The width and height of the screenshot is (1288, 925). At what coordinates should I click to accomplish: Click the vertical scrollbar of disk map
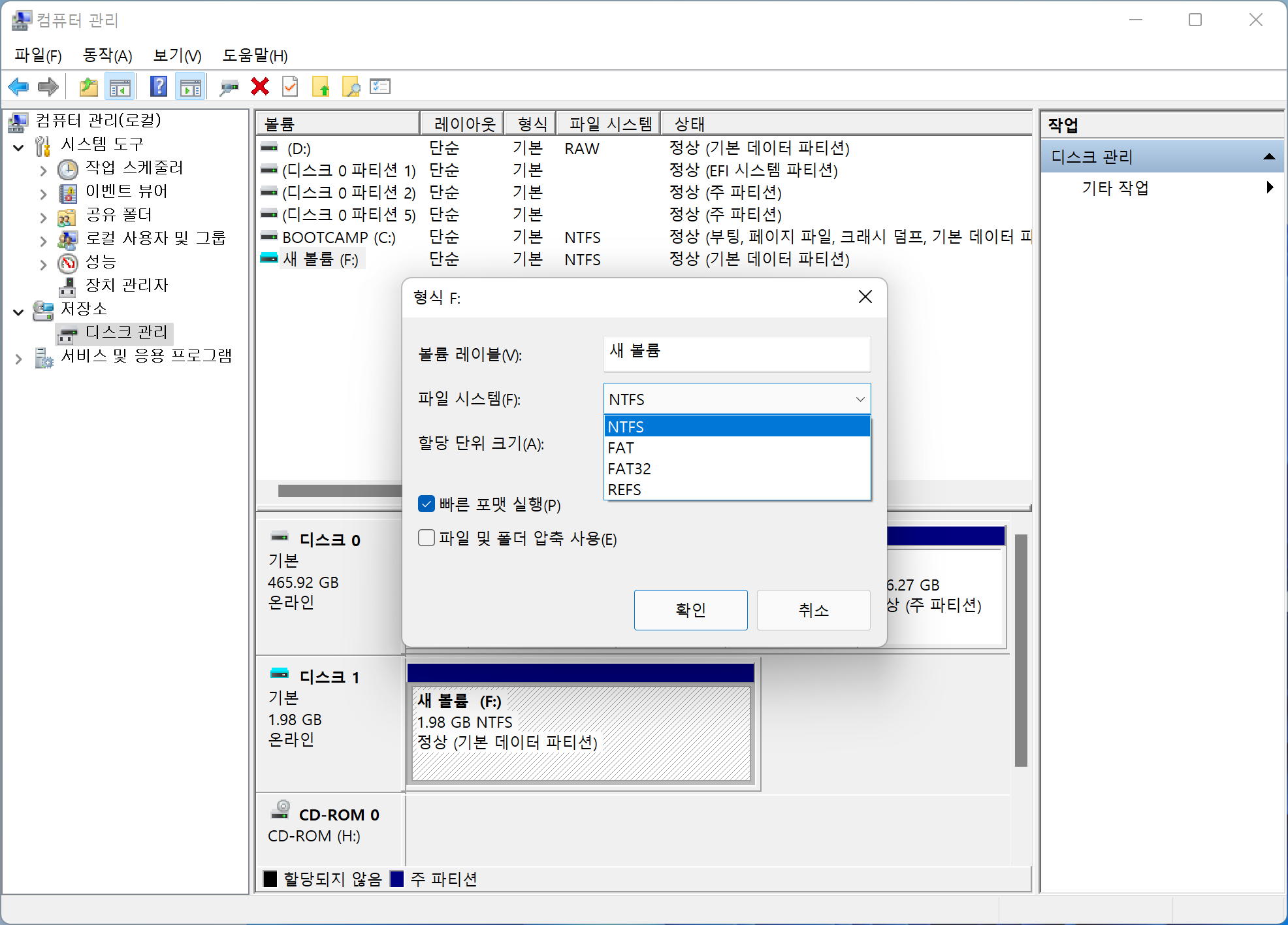tap(1021, 650)
